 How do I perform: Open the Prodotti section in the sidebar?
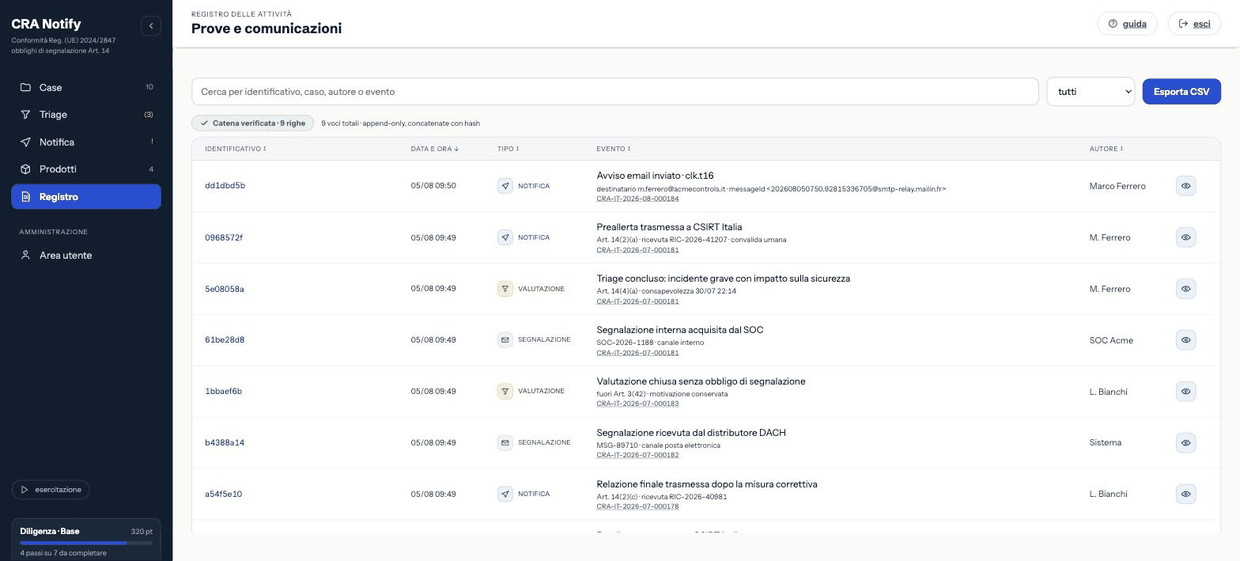point(86,169)
